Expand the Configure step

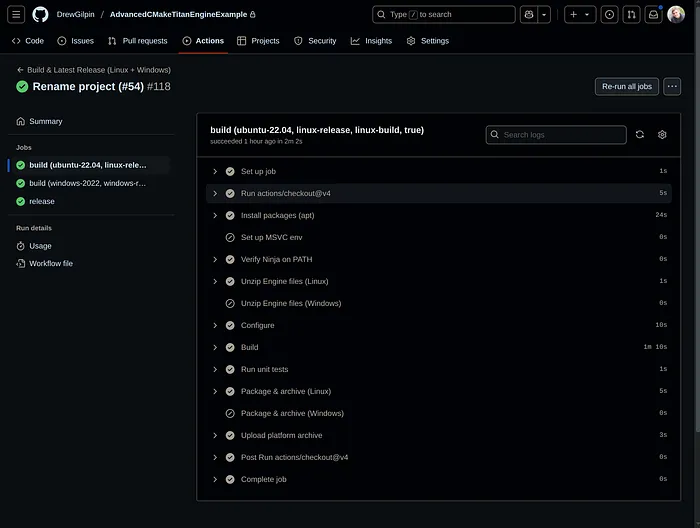coord(439,325)
